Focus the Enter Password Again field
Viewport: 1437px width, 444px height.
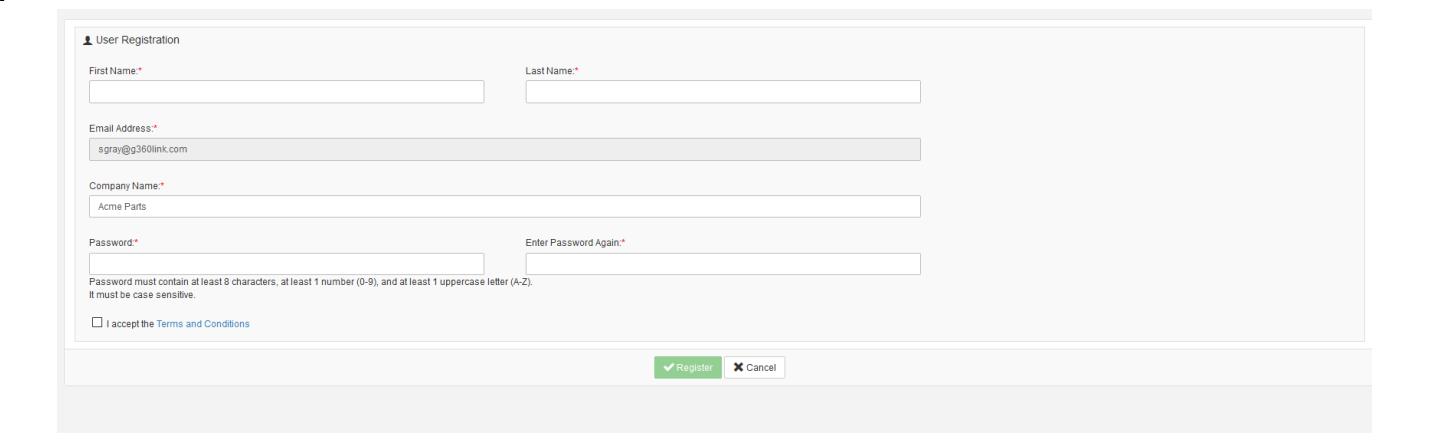[x=722, y=264]
